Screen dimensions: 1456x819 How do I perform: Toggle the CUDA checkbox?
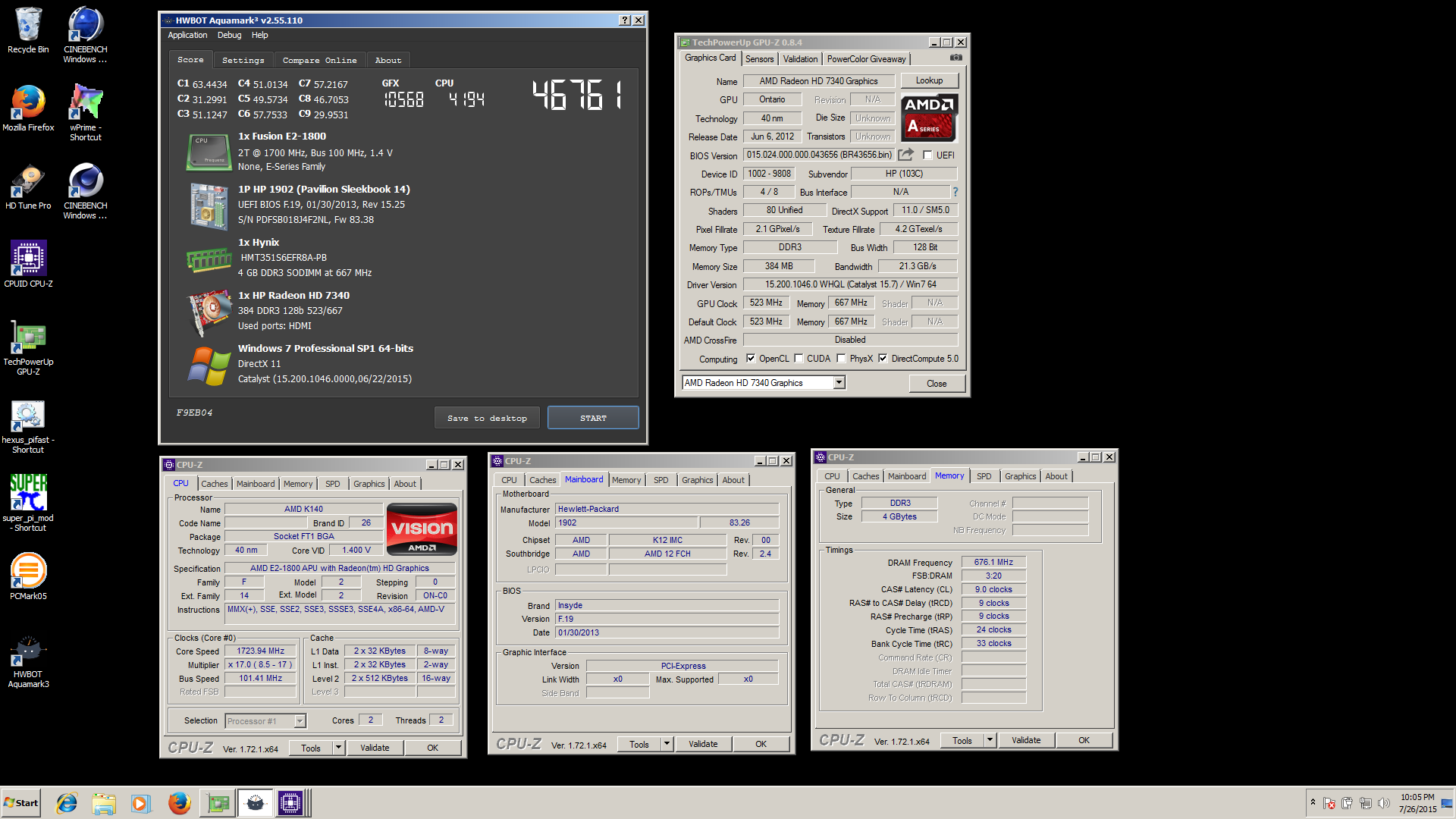pos(799,359)
